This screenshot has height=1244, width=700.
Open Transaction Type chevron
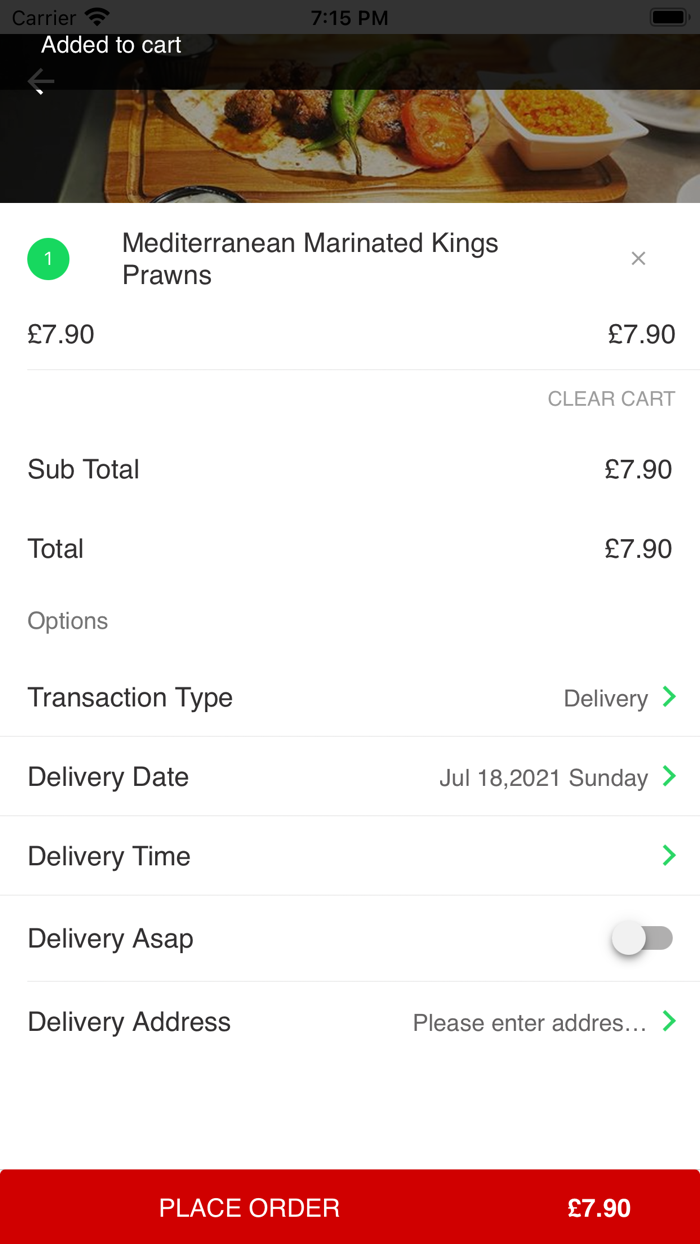tap(669, 697)
